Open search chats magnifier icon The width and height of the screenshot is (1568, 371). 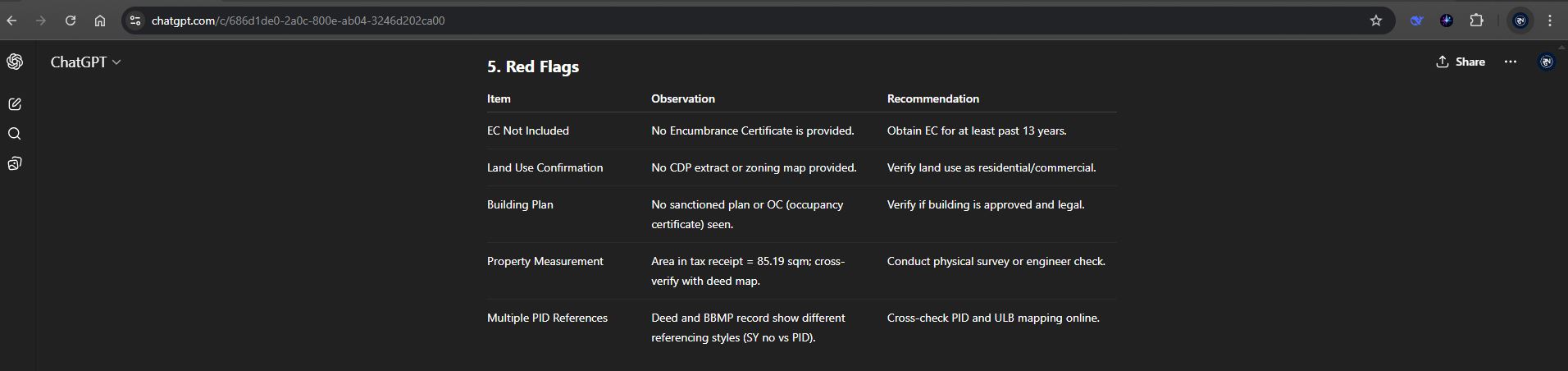(x=15, y=134)
